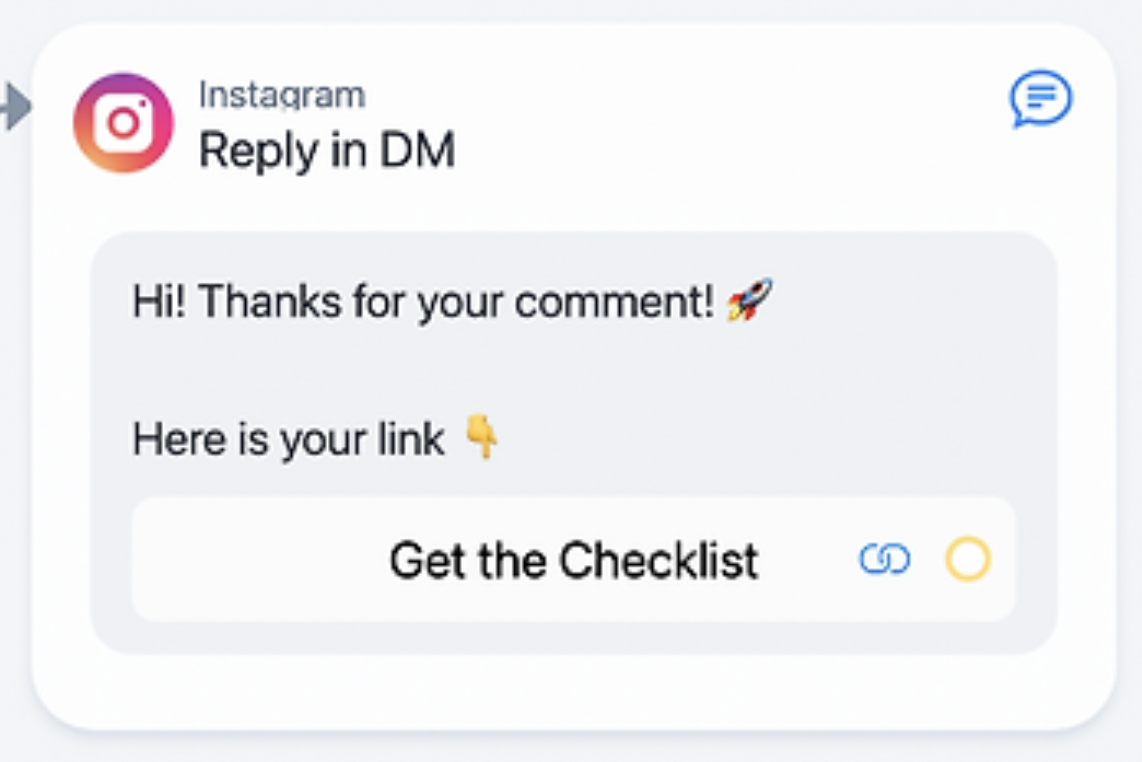Image resolution: width=1142 pixels, height=762 pixels.
Task: Click the chain link icon on the button
Action: pyautogui.click(x=884, y=560)
